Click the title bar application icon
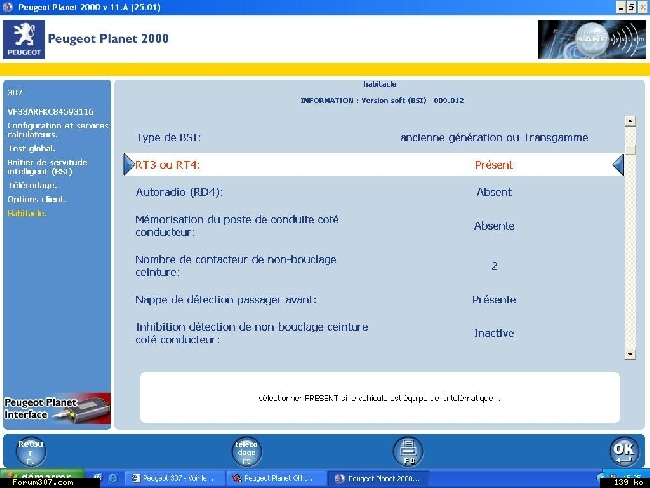Screen dimensions: 650x488 click(7, 7)
